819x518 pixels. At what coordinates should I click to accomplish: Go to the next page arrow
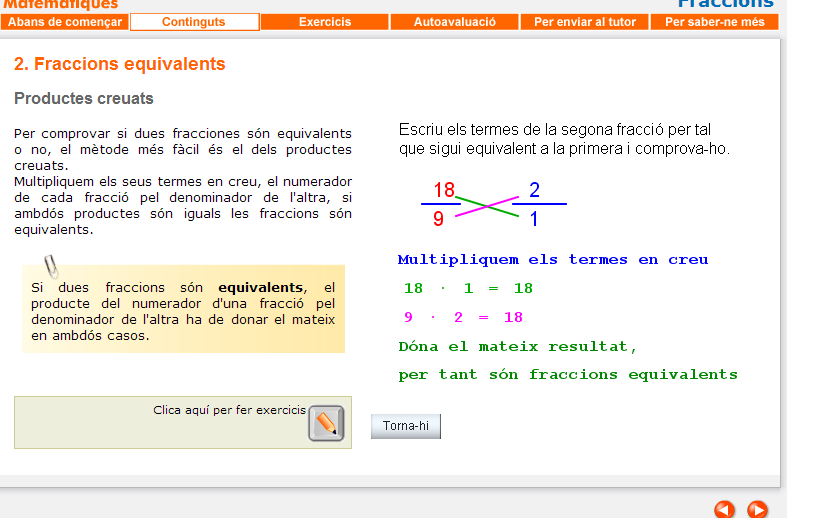click(757, 509)
